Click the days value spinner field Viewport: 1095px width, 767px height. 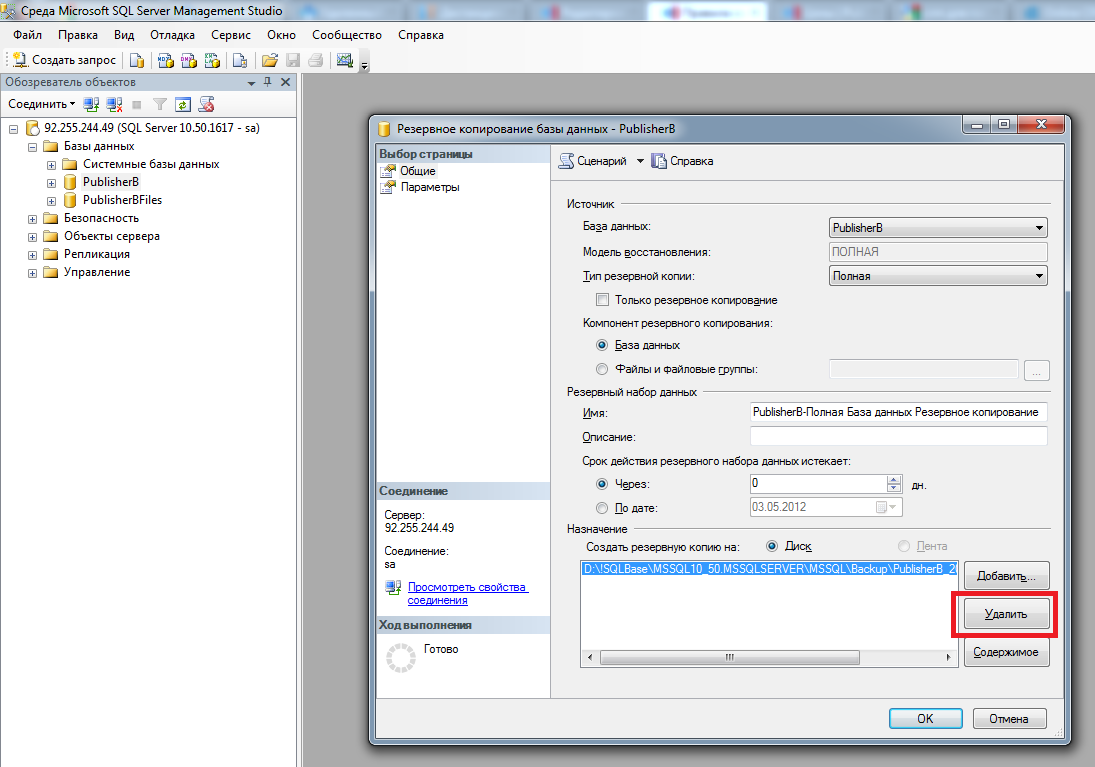click(x=818, y=483)
